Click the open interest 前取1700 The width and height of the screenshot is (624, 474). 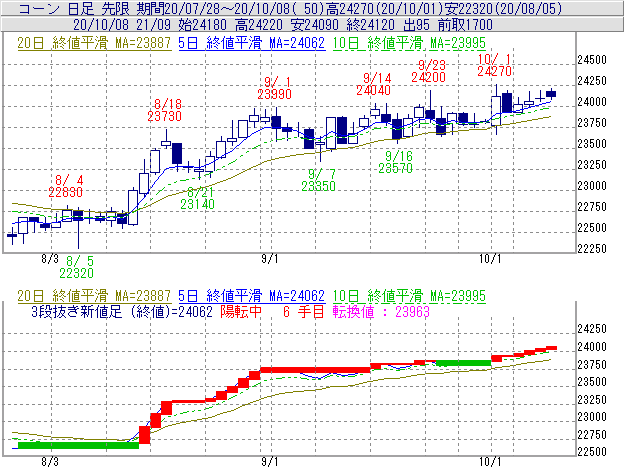[x=465, y=25]
